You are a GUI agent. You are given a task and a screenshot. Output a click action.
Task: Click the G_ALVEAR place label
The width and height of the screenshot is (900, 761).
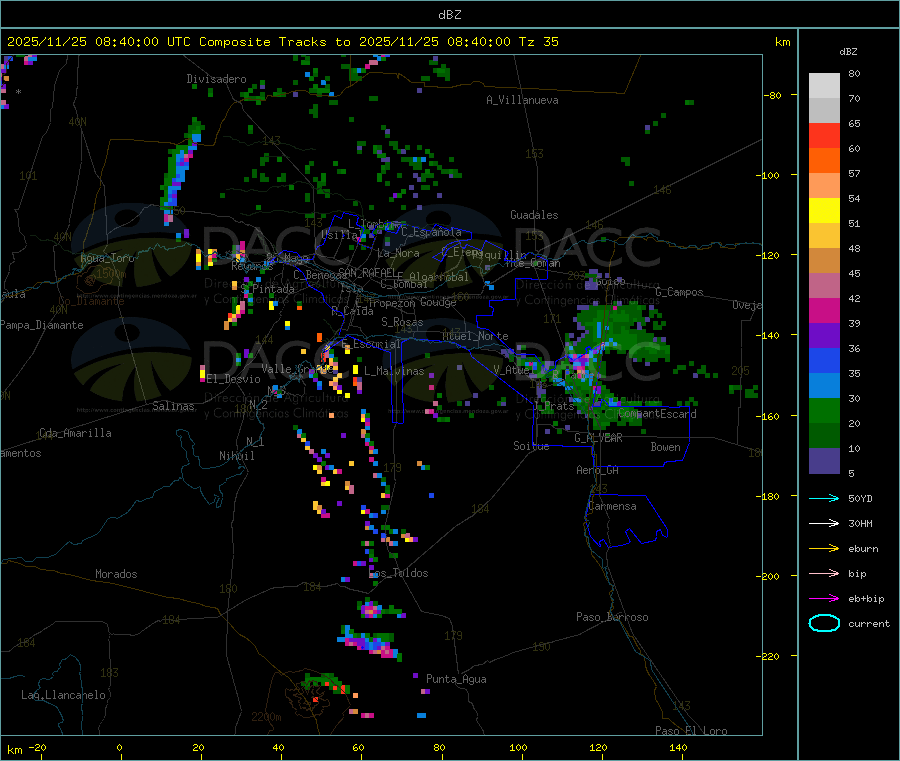click(x=598, y=438)
